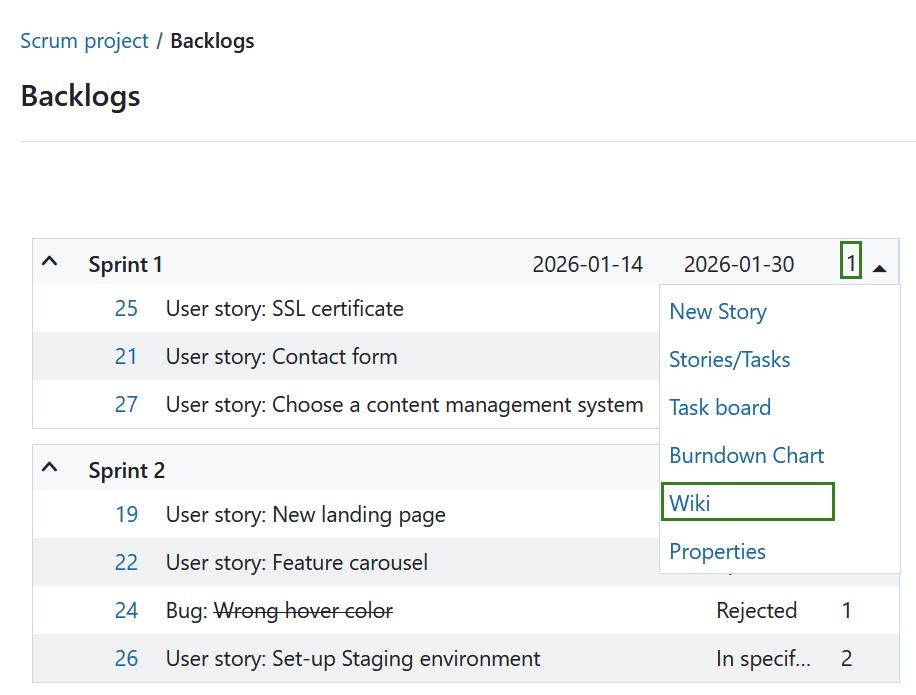Open user story 22 Feature carousel
Viewport: 916px width, 695px height.
[126, 562]
